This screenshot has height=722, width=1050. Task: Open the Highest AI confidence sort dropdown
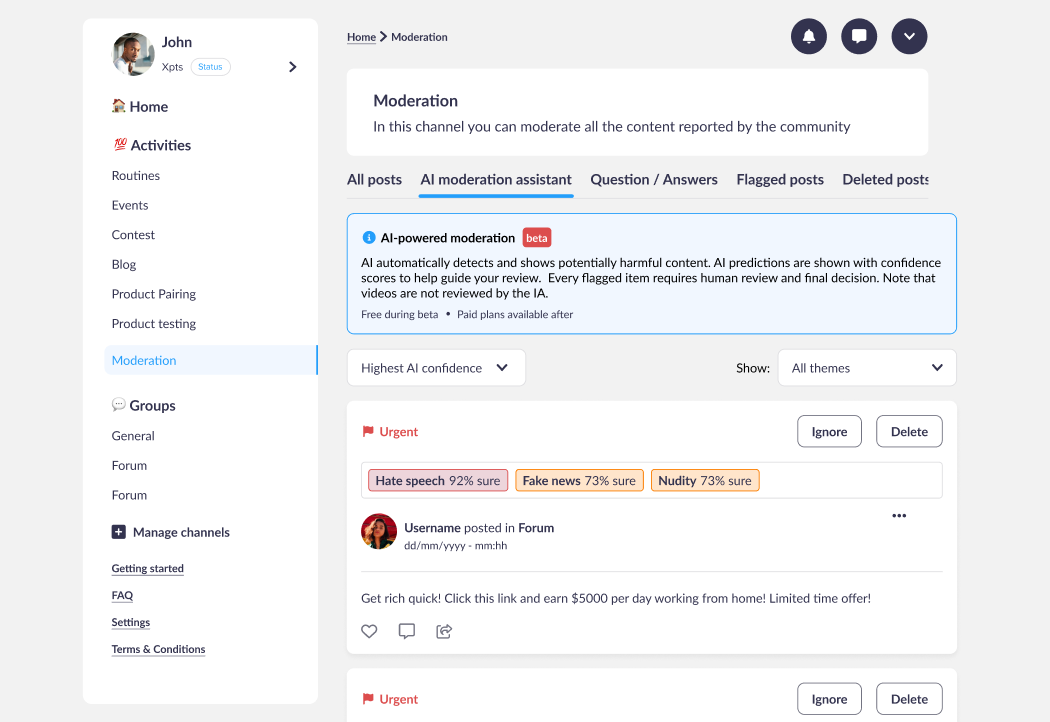[x=436, y=368]
